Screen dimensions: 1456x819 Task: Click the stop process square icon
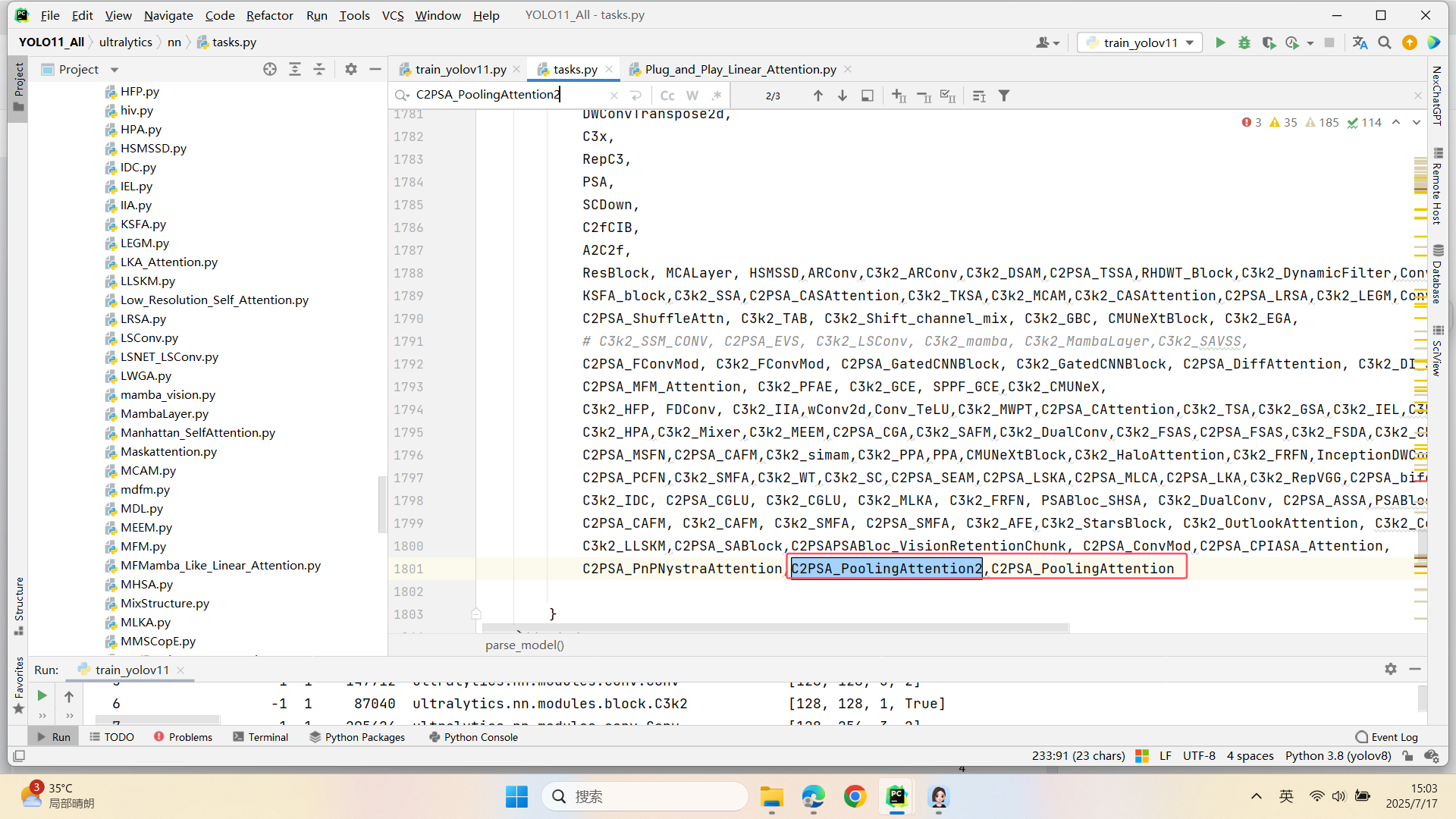tap(1329, 42)
